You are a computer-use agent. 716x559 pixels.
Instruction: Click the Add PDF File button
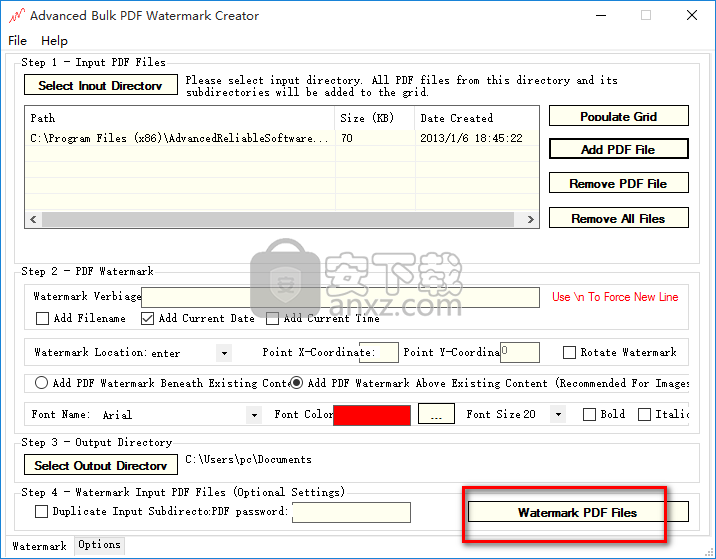pos(618,149)
